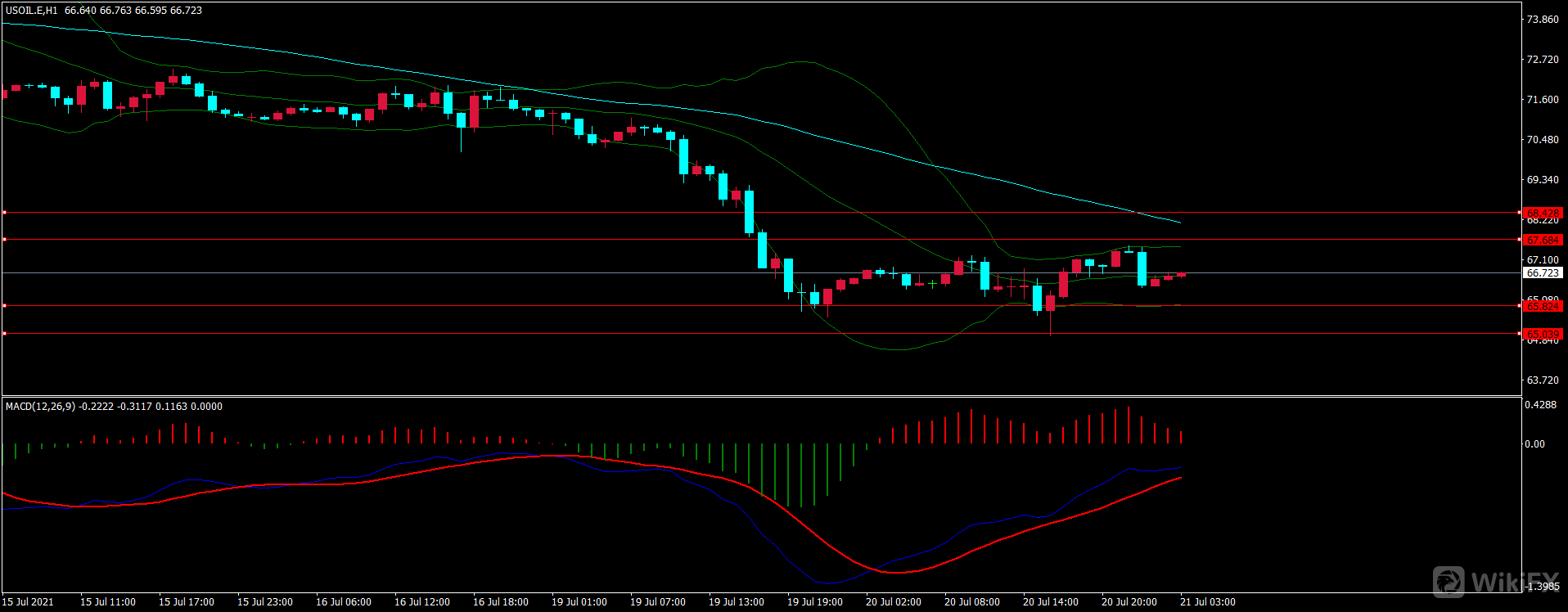Image resolution: width=1568 pixels, height=612 pixels.
Task: Click the 73.860 price scale value
Action: pos(1543,20)
